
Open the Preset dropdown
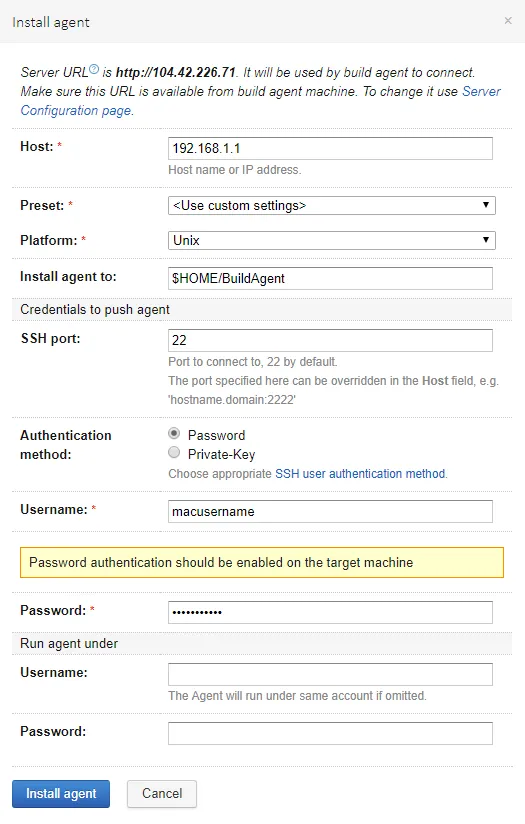(x=332, y=205)
